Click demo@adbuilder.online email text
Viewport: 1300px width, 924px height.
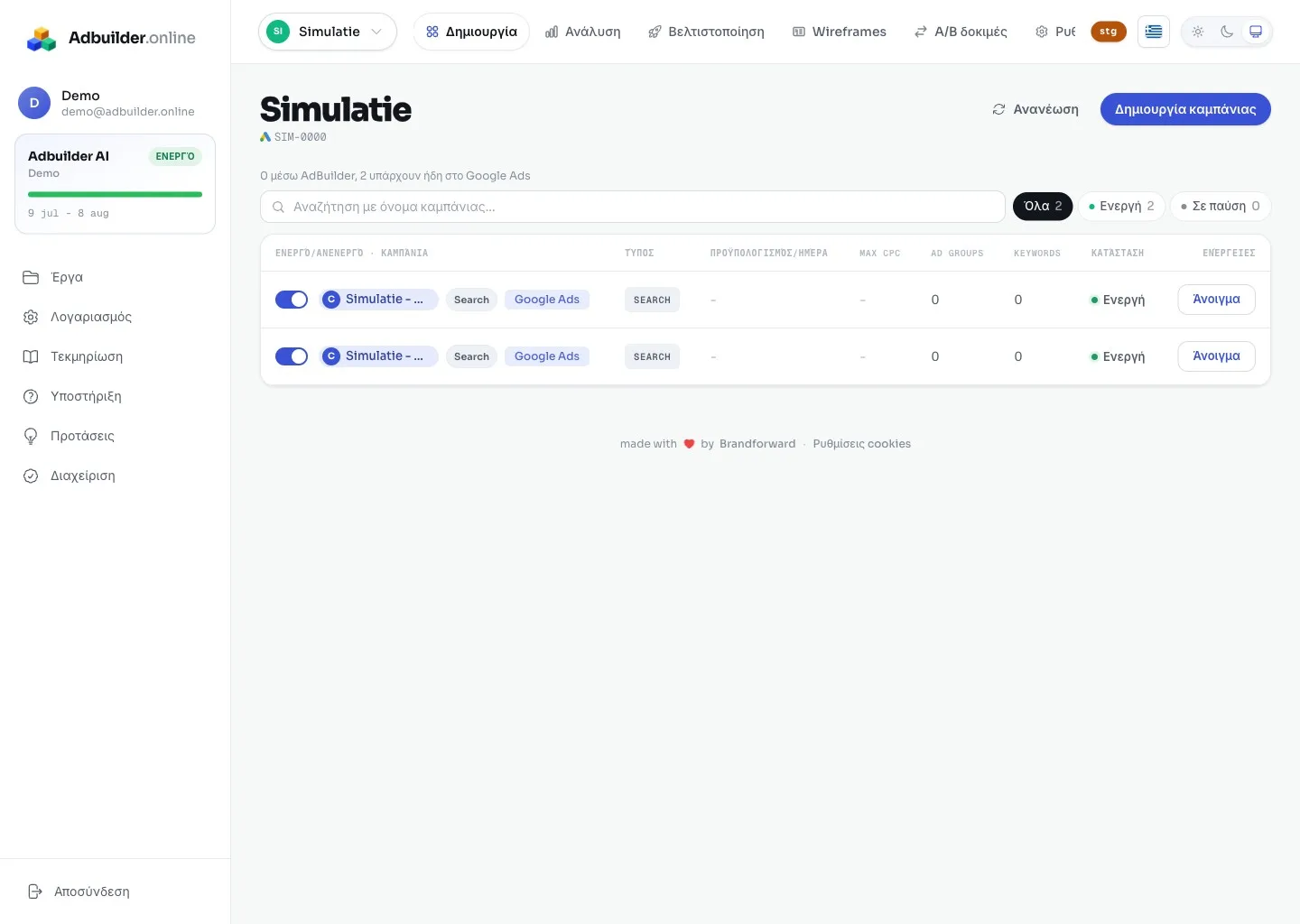[x=128, y=112]
